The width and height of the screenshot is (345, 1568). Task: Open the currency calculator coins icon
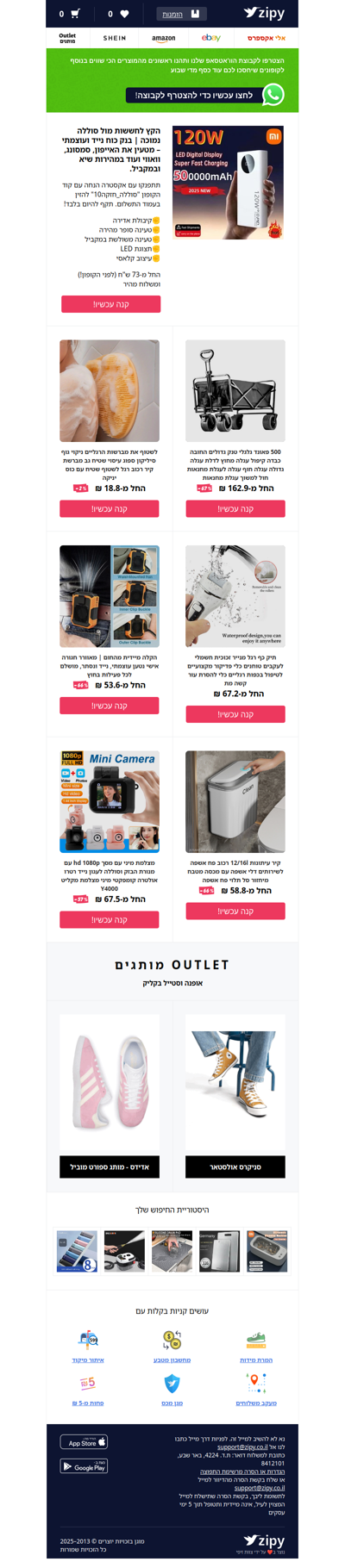172,1341
